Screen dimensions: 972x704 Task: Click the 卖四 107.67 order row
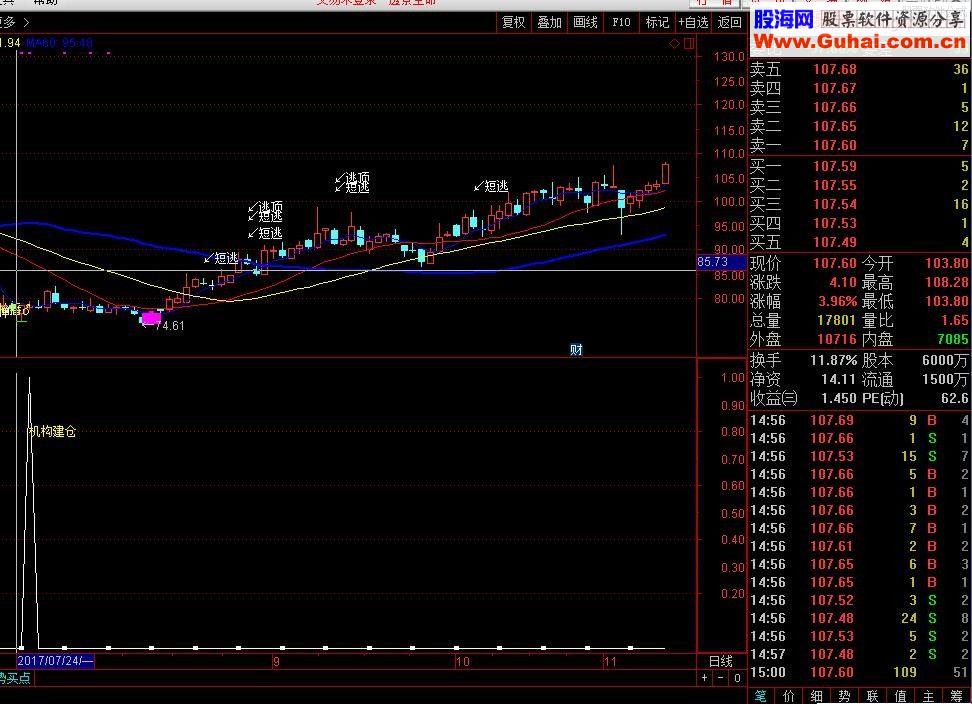click(859, 88)
